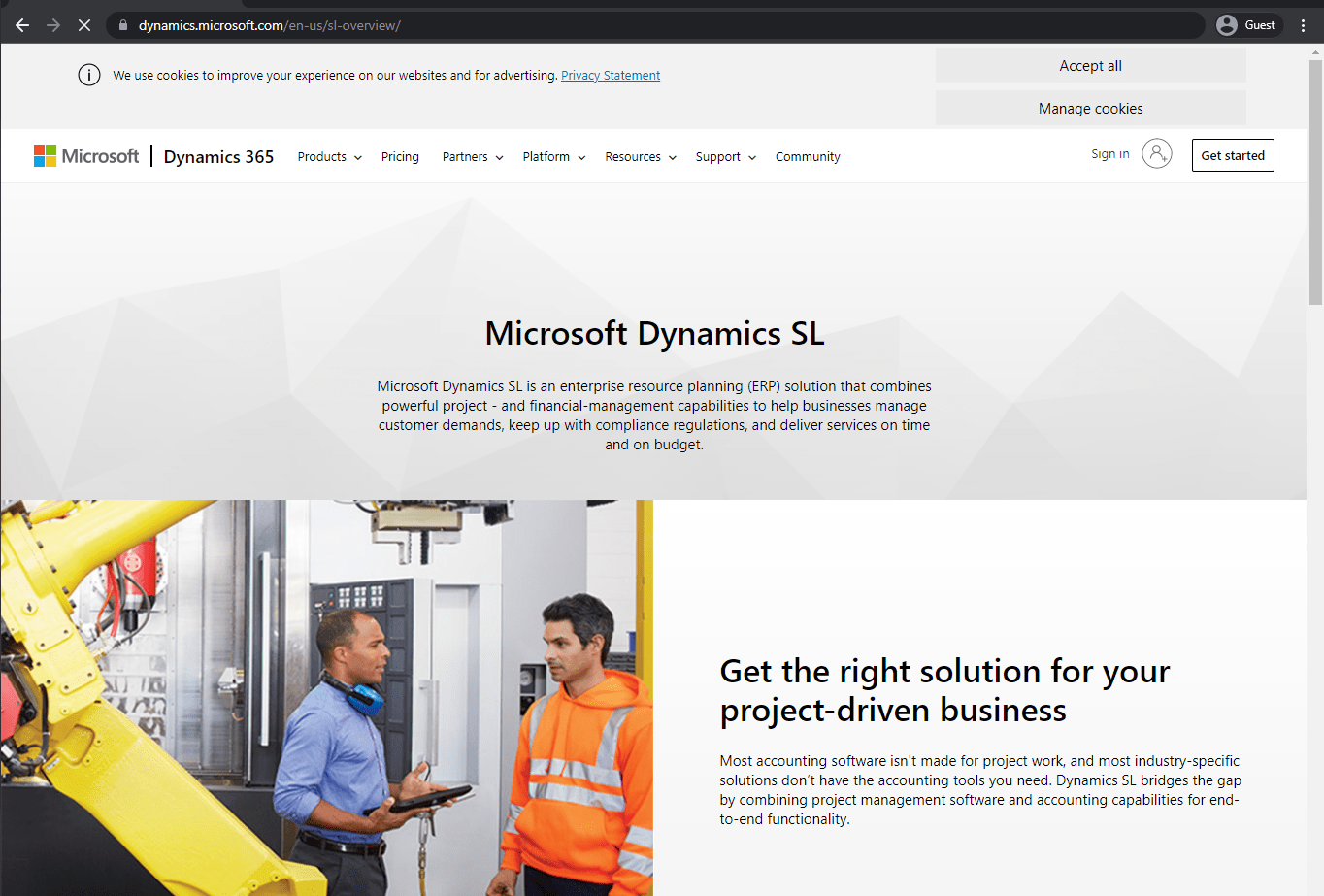
Task: Open the Community page
Action: pyautogui.click(x=808, y=156)
